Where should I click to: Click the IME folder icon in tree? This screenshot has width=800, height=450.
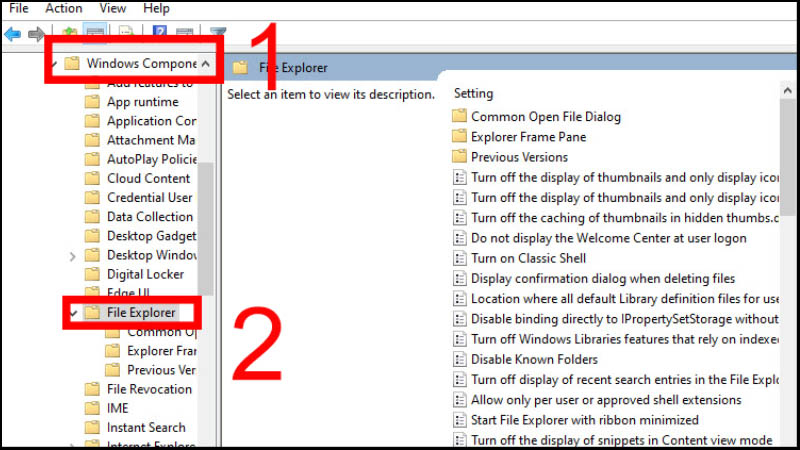point(92,409)
